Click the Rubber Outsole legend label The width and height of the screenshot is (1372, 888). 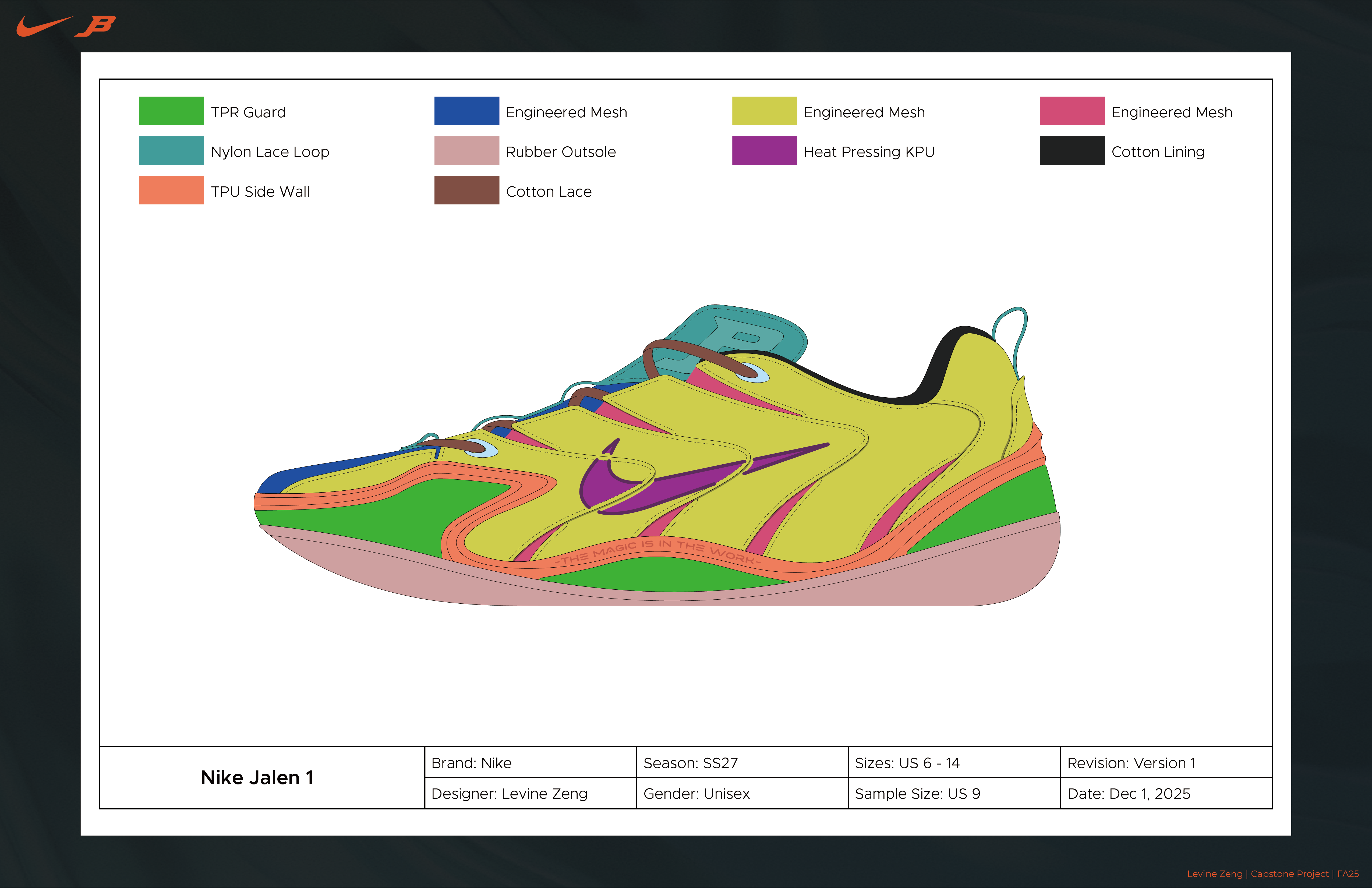click(x=560, y=152)
